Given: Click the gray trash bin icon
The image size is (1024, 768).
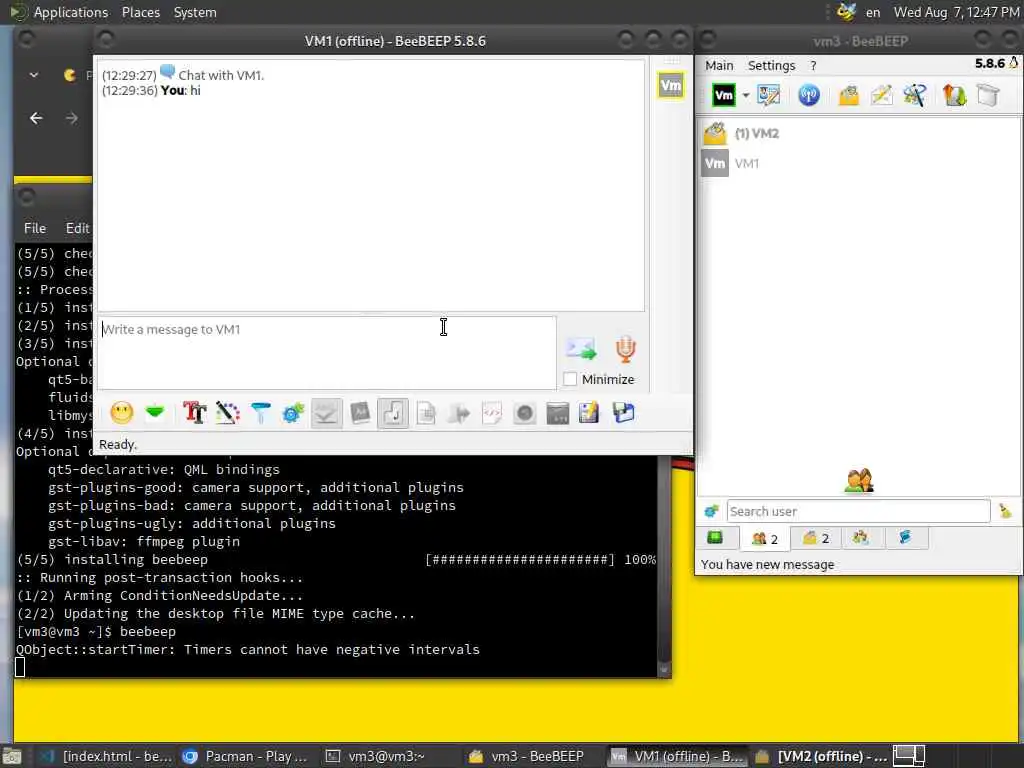Looking at the screenshot, I should (988, 95).
